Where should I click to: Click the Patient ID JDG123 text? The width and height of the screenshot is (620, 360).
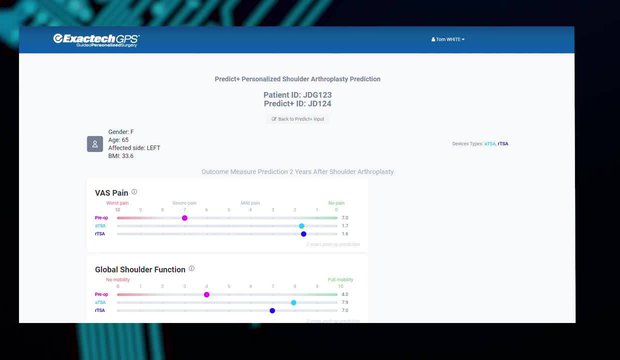coord(298,95)
